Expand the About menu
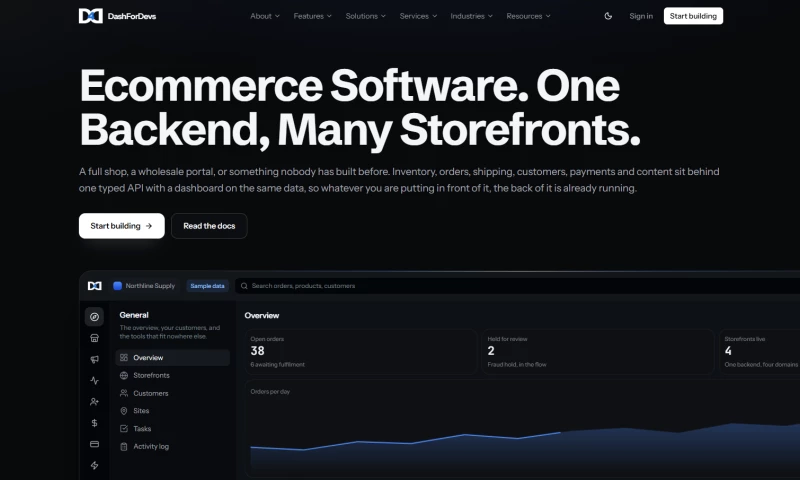The width and height of the screenshot is (800, 480). [265, 16]
